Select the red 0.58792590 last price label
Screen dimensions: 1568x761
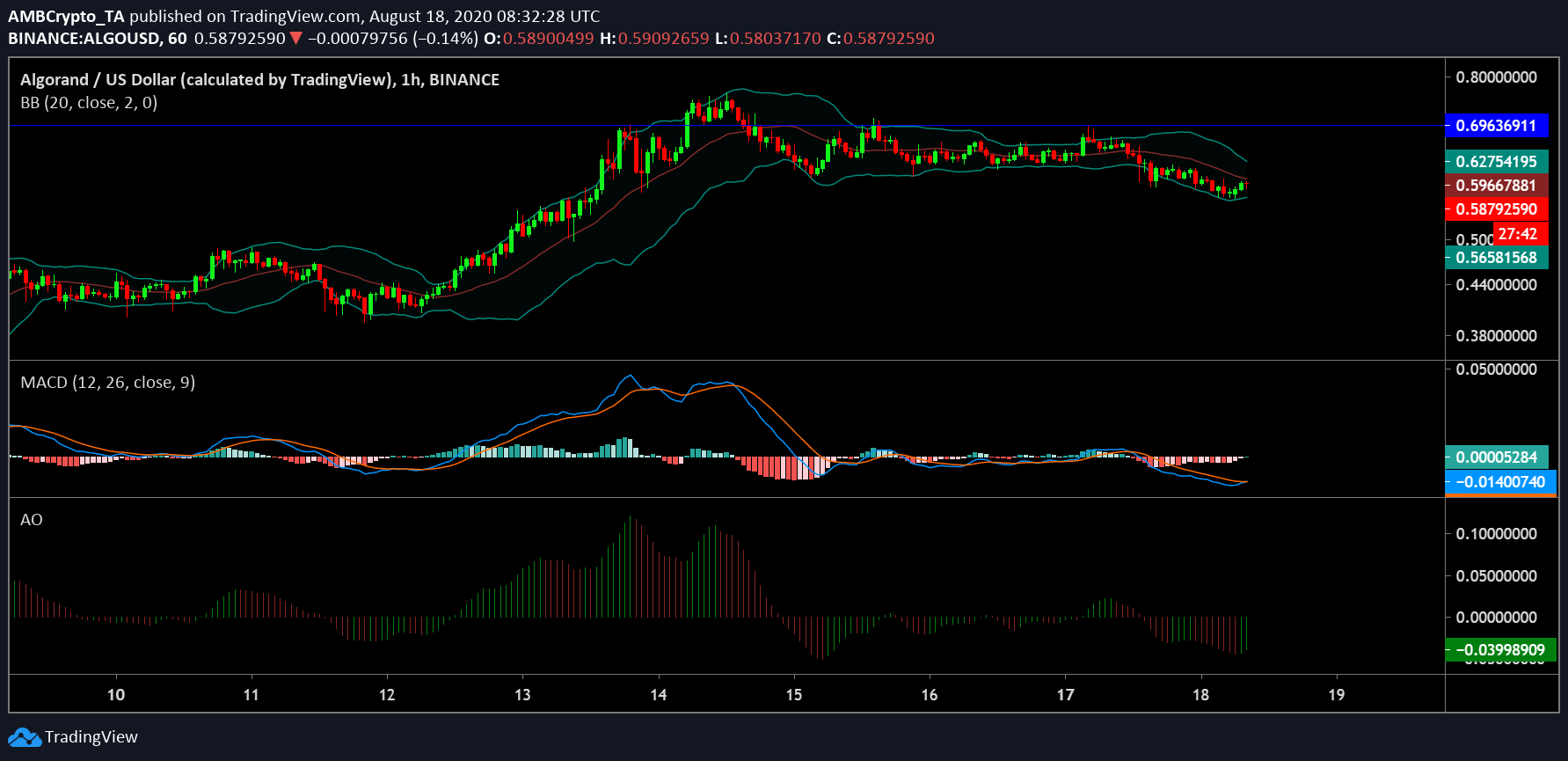click(1497, 209)
